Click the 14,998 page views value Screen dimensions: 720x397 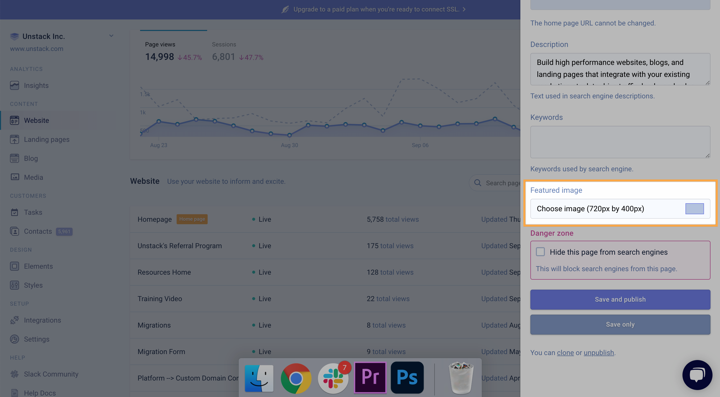click(x=159, y=57)
